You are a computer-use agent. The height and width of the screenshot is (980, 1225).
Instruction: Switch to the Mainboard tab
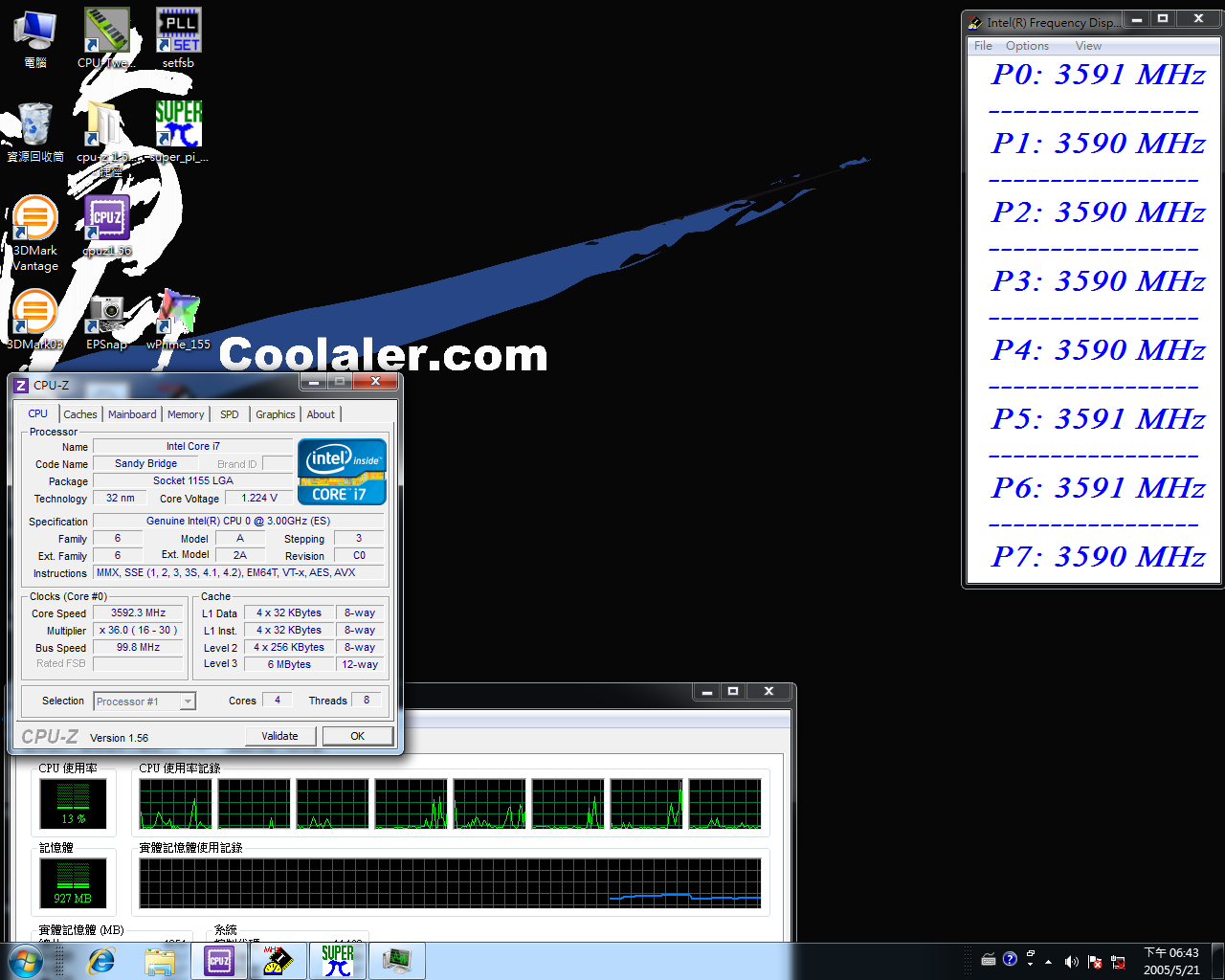132,414
